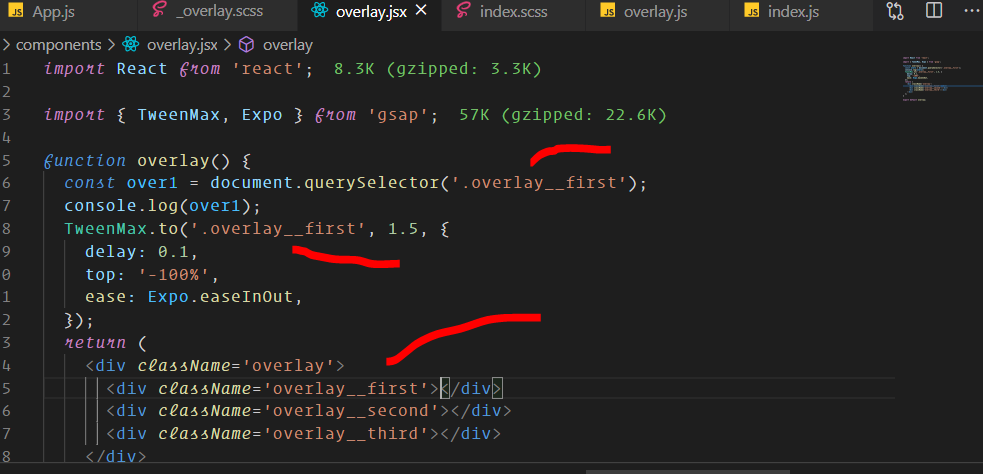Open source control compare changes icon

click(x=895, y=11)
